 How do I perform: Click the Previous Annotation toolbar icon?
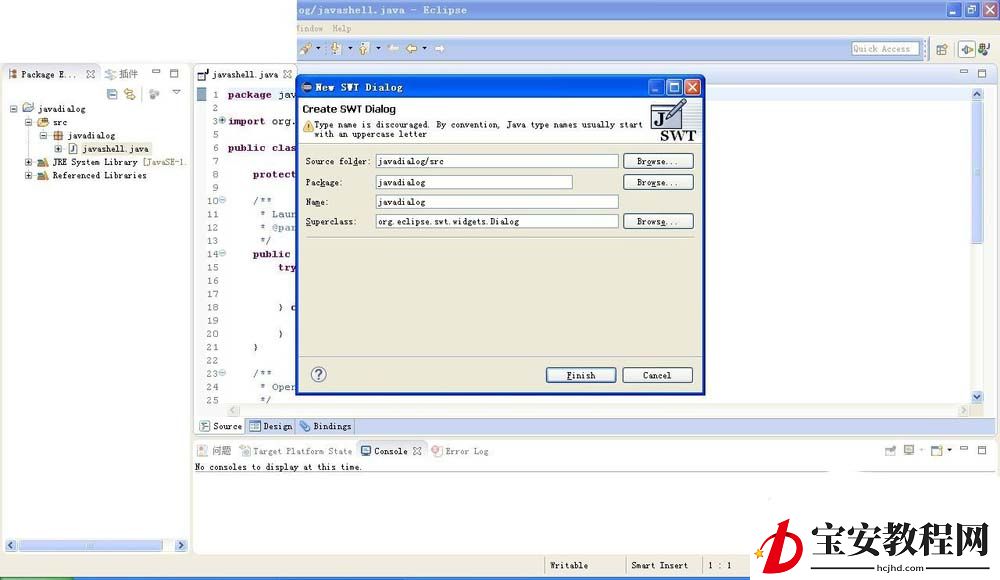364,48
